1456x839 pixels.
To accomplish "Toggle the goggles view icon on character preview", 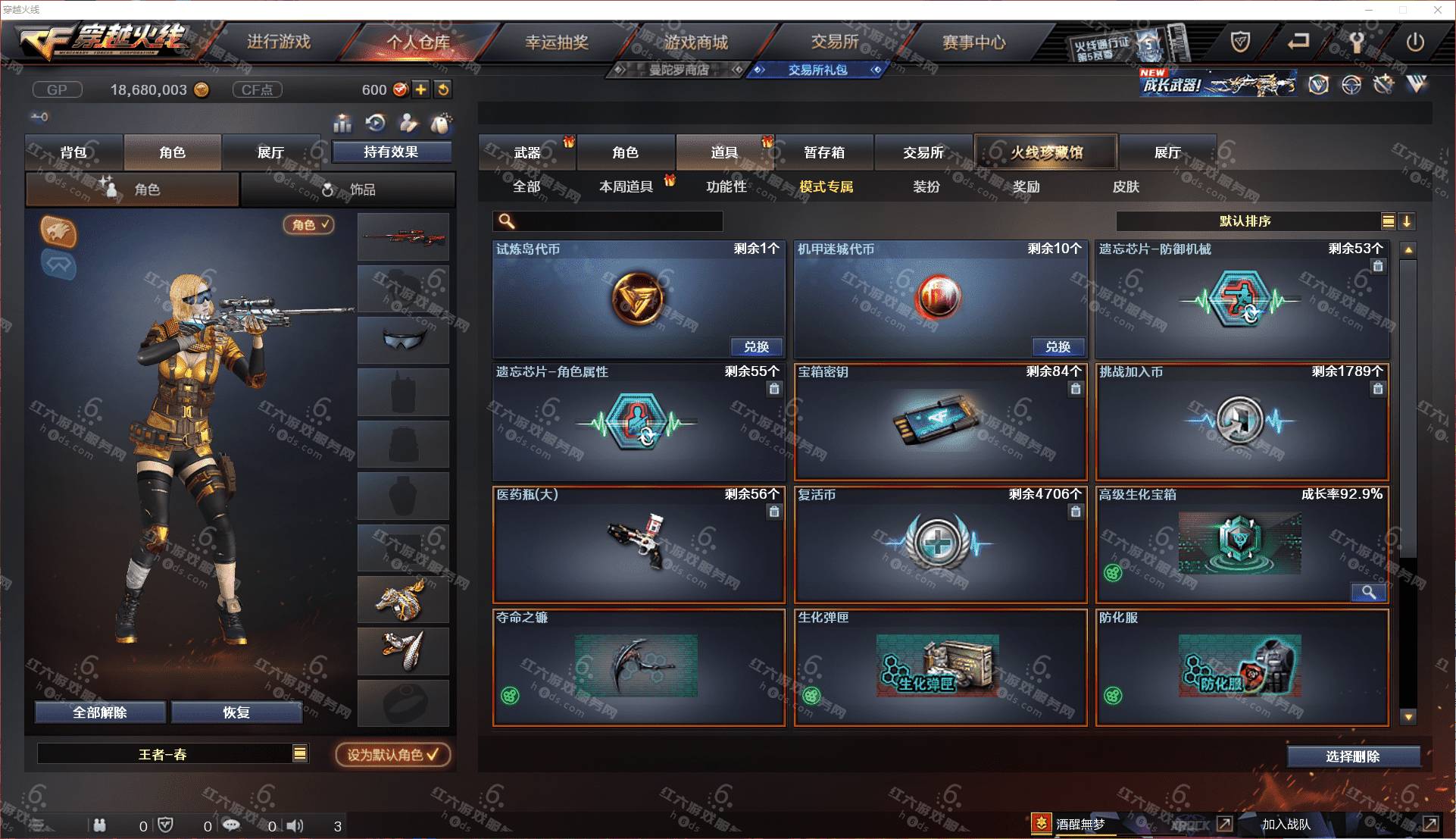I will [59, 265].
